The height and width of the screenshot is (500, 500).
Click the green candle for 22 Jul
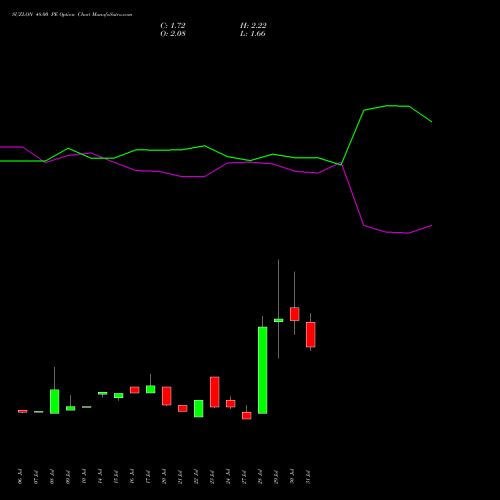[x=199, y=408]
